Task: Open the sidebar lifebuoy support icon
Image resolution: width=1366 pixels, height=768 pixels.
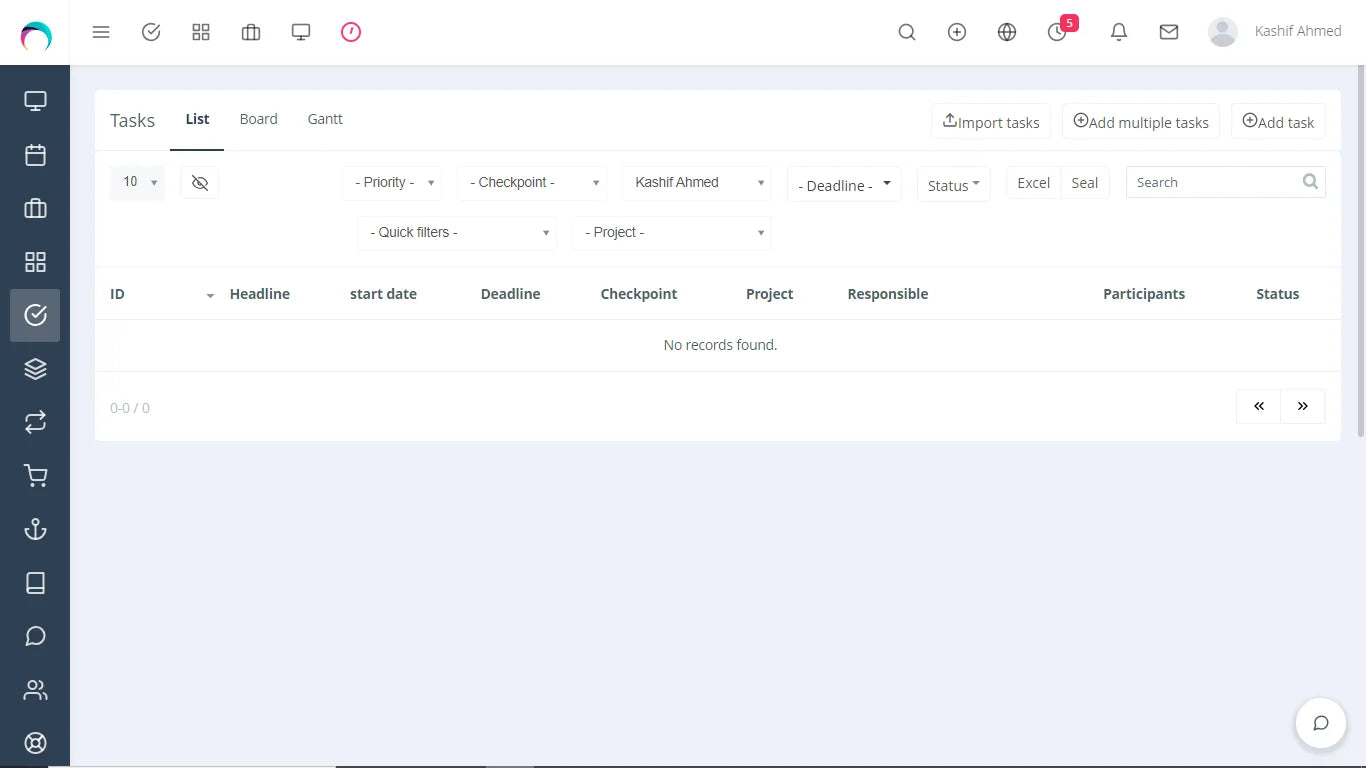Action: (35, 743)
